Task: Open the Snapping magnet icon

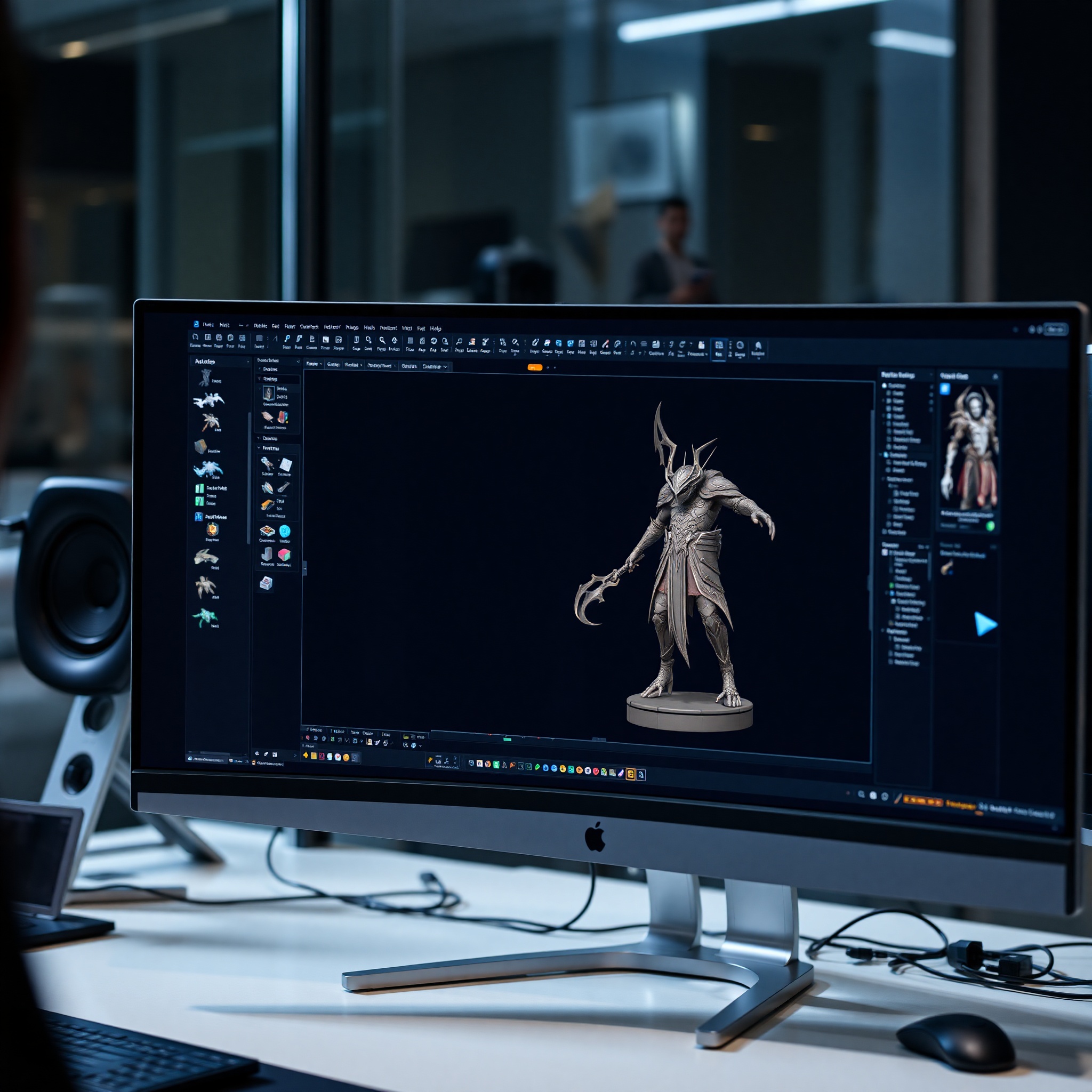Action: (x=632, y=342)
